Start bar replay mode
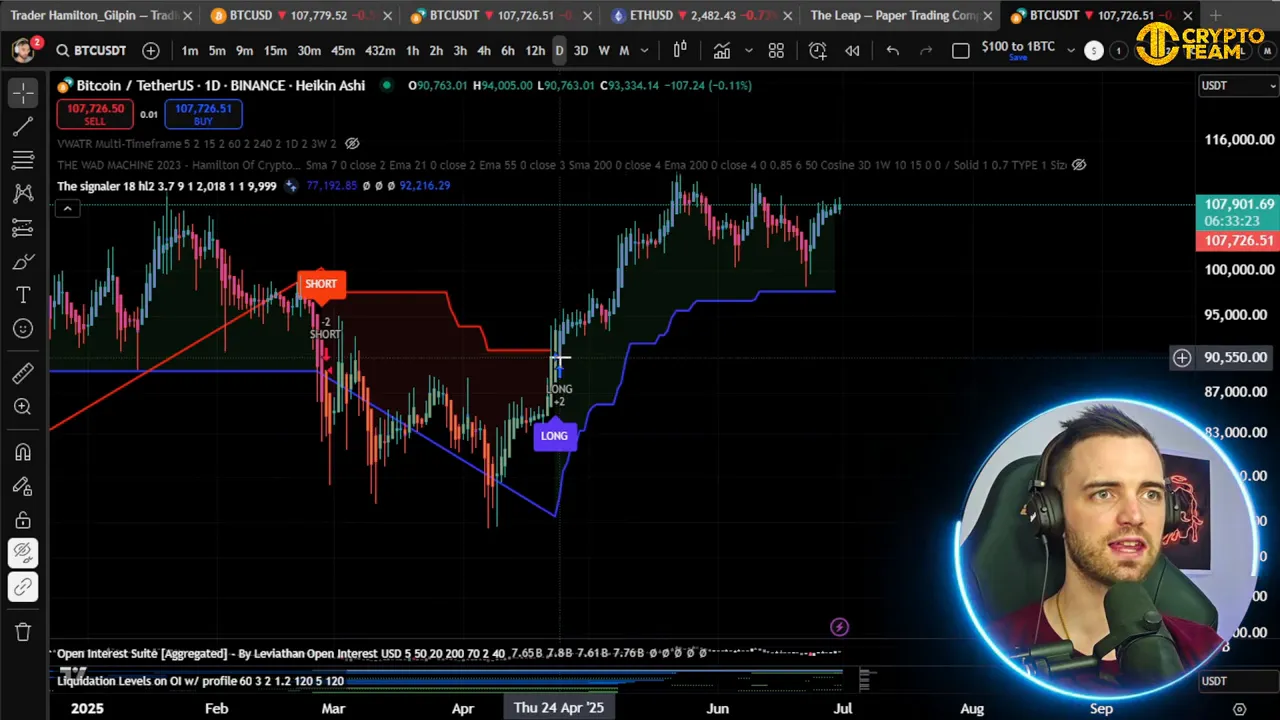This screenshot has height=720, width=1280. (852, 51)
